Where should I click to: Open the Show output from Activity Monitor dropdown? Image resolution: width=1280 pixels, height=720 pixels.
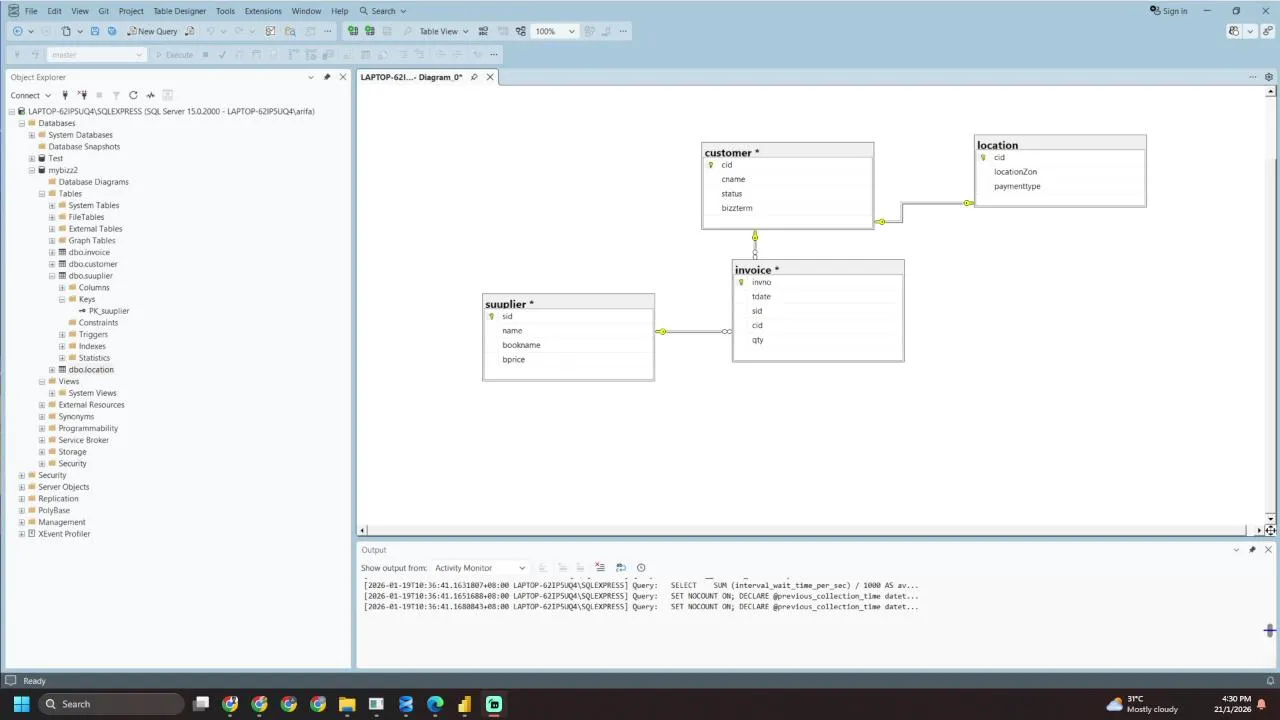(478, 568)
